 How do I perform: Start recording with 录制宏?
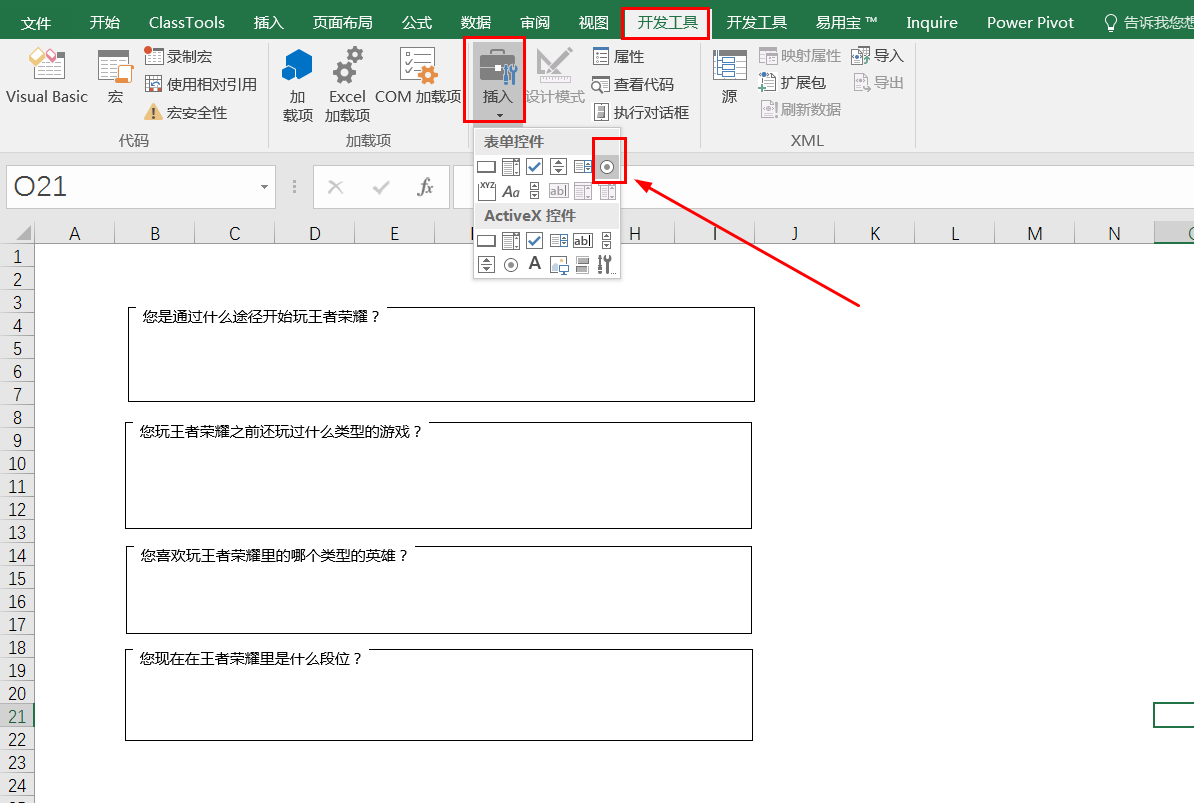pos(178,56)
